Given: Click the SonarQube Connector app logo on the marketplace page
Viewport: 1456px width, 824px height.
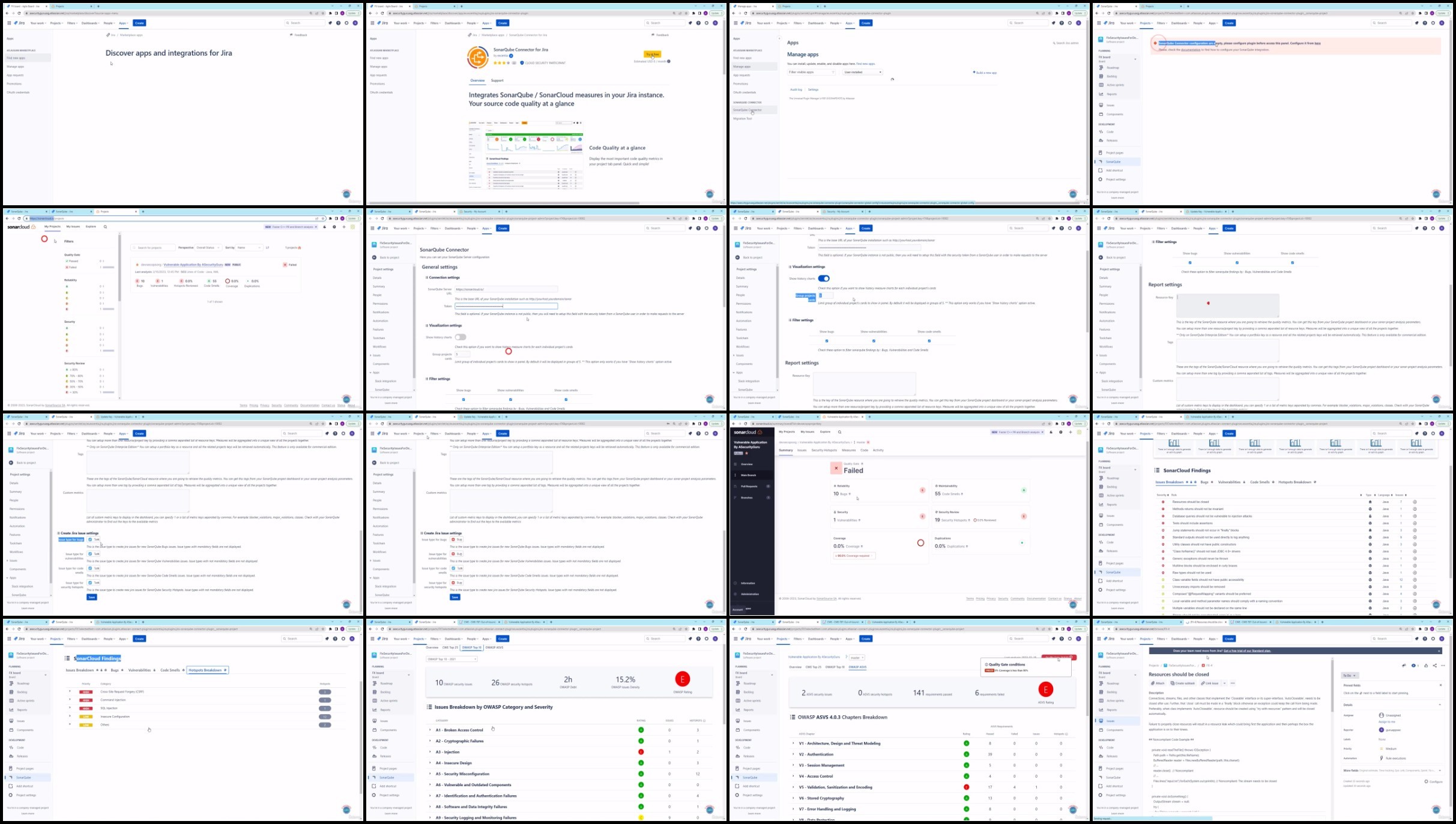Looking at the screenshot, I should click(x=478, y=57).
